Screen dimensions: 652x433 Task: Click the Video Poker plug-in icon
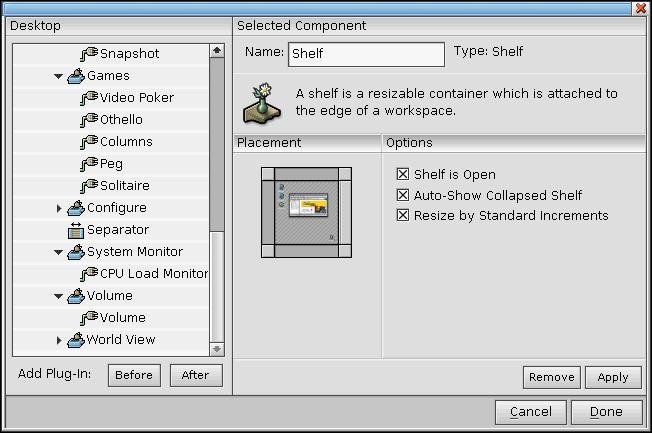[x=89, y=98]
